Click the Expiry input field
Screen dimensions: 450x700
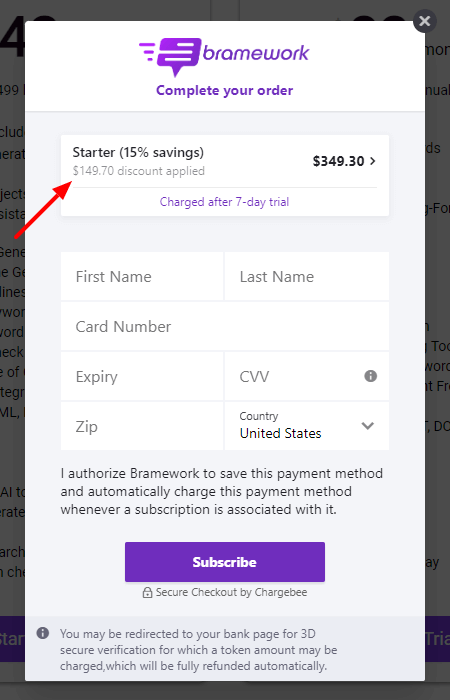tap(142, 376)
